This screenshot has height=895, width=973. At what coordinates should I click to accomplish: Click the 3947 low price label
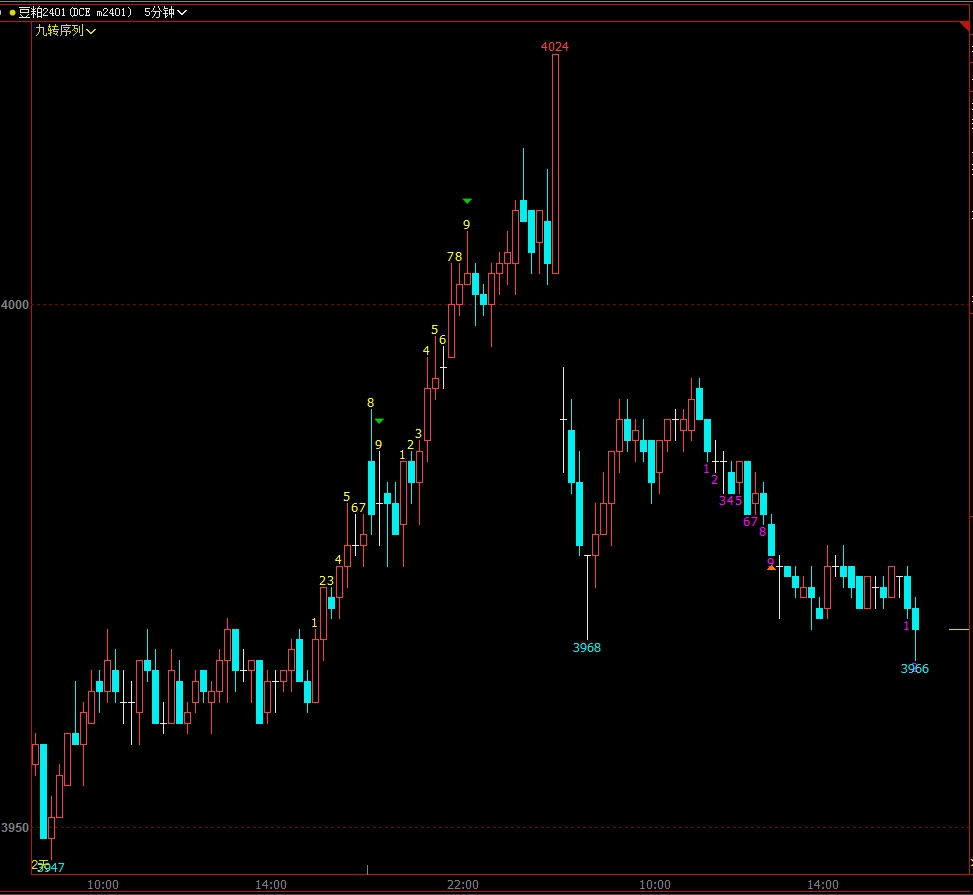pos(52,868)
